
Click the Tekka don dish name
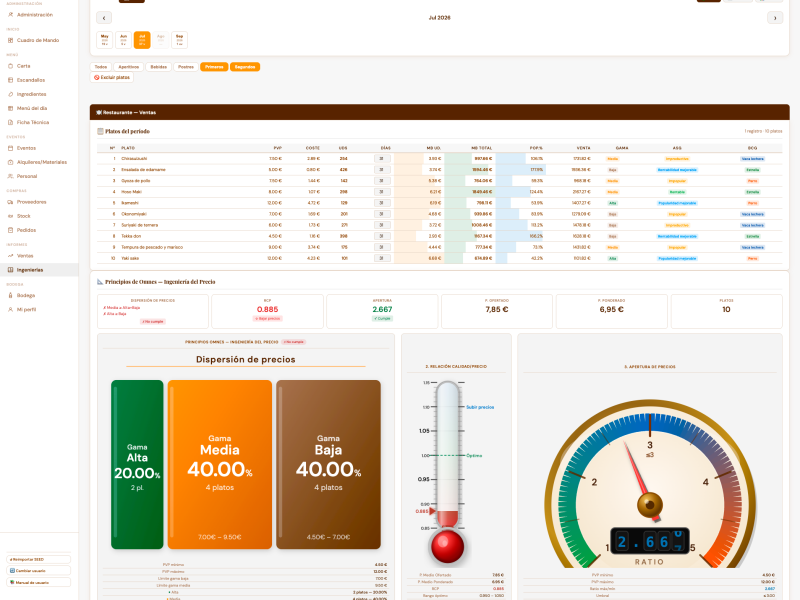(131, 236)
